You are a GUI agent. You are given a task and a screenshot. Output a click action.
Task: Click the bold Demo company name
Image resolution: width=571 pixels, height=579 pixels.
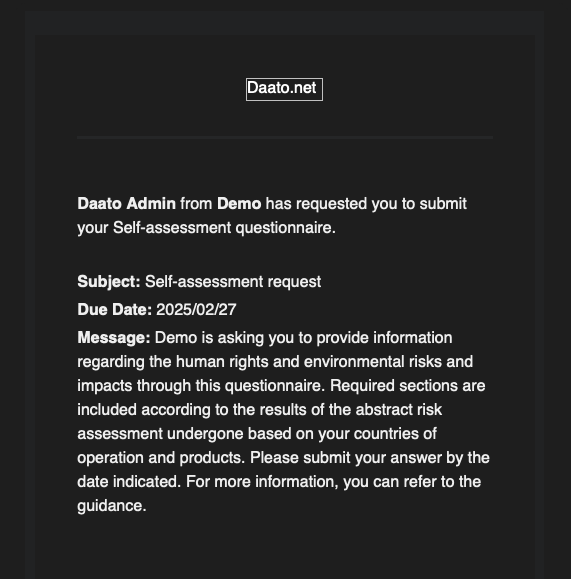click(x=239, y=204)
